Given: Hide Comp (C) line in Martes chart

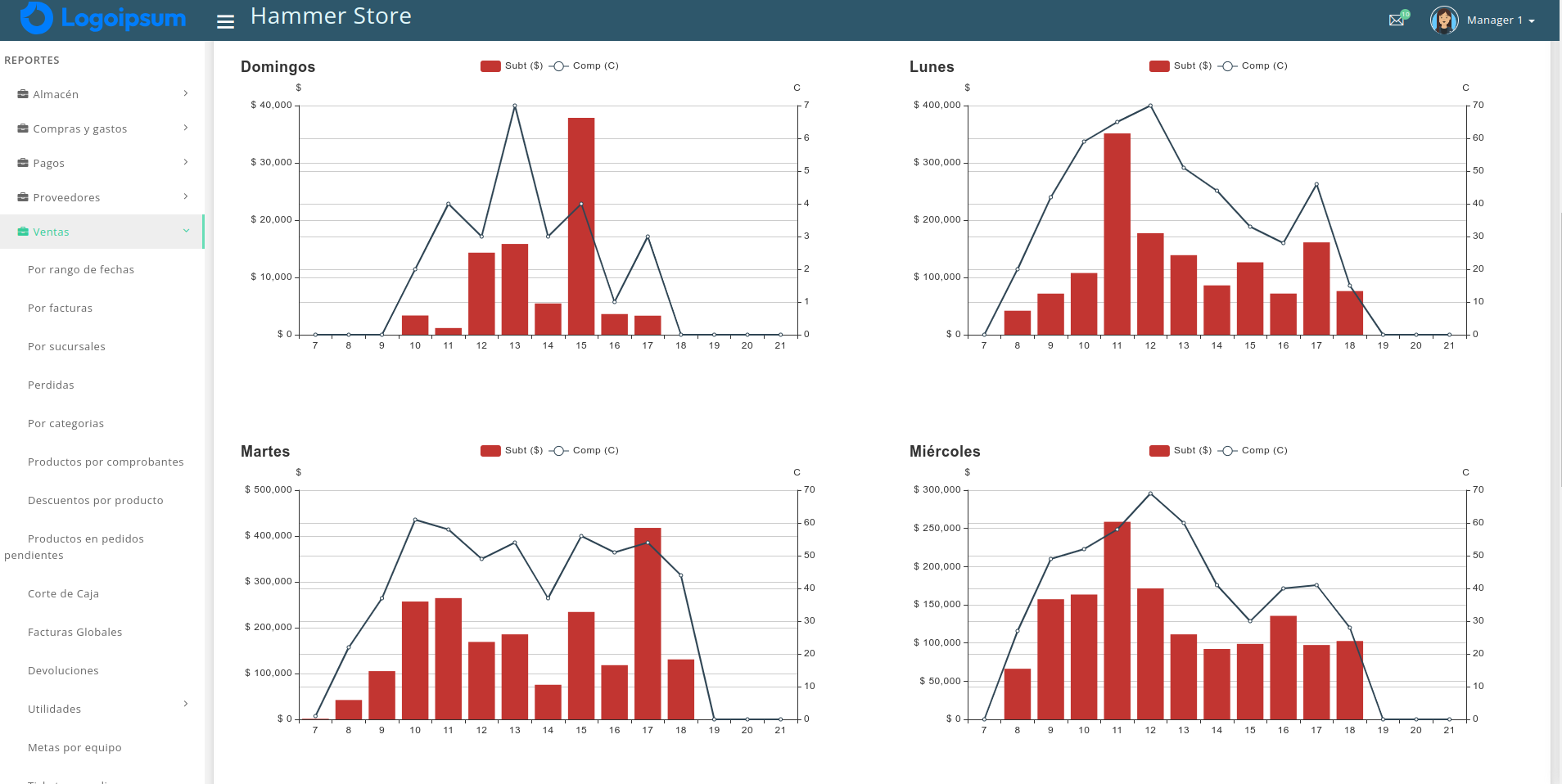Looking at the screenshot, I should click(585, 450).
